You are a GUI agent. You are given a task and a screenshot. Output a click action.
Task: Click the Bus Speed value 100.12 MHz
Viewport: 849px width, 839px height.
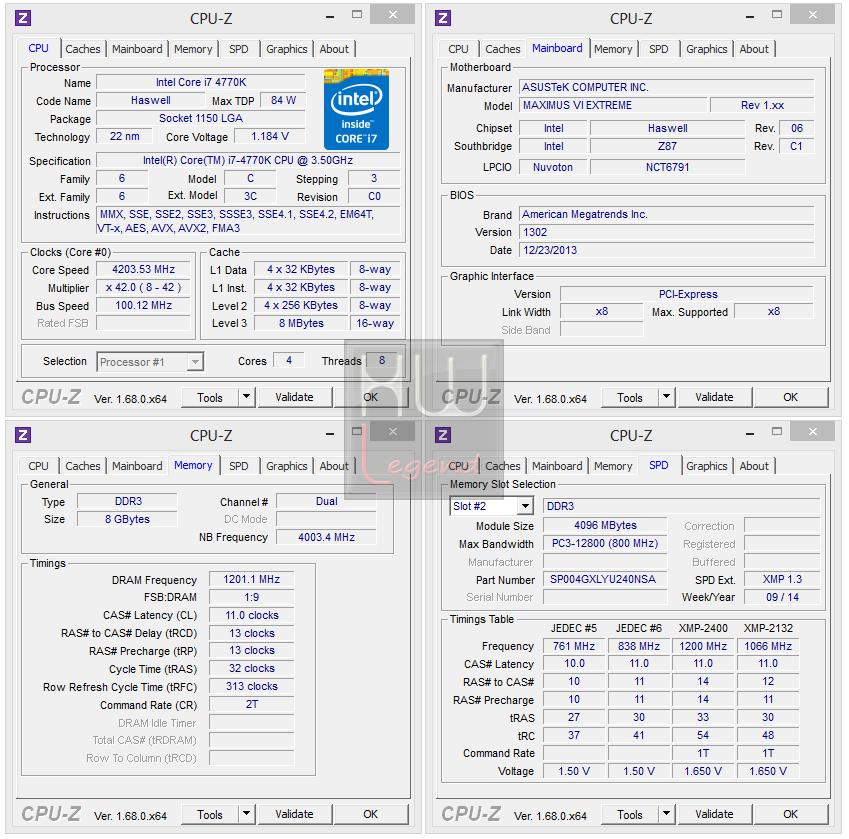(143, 305)
